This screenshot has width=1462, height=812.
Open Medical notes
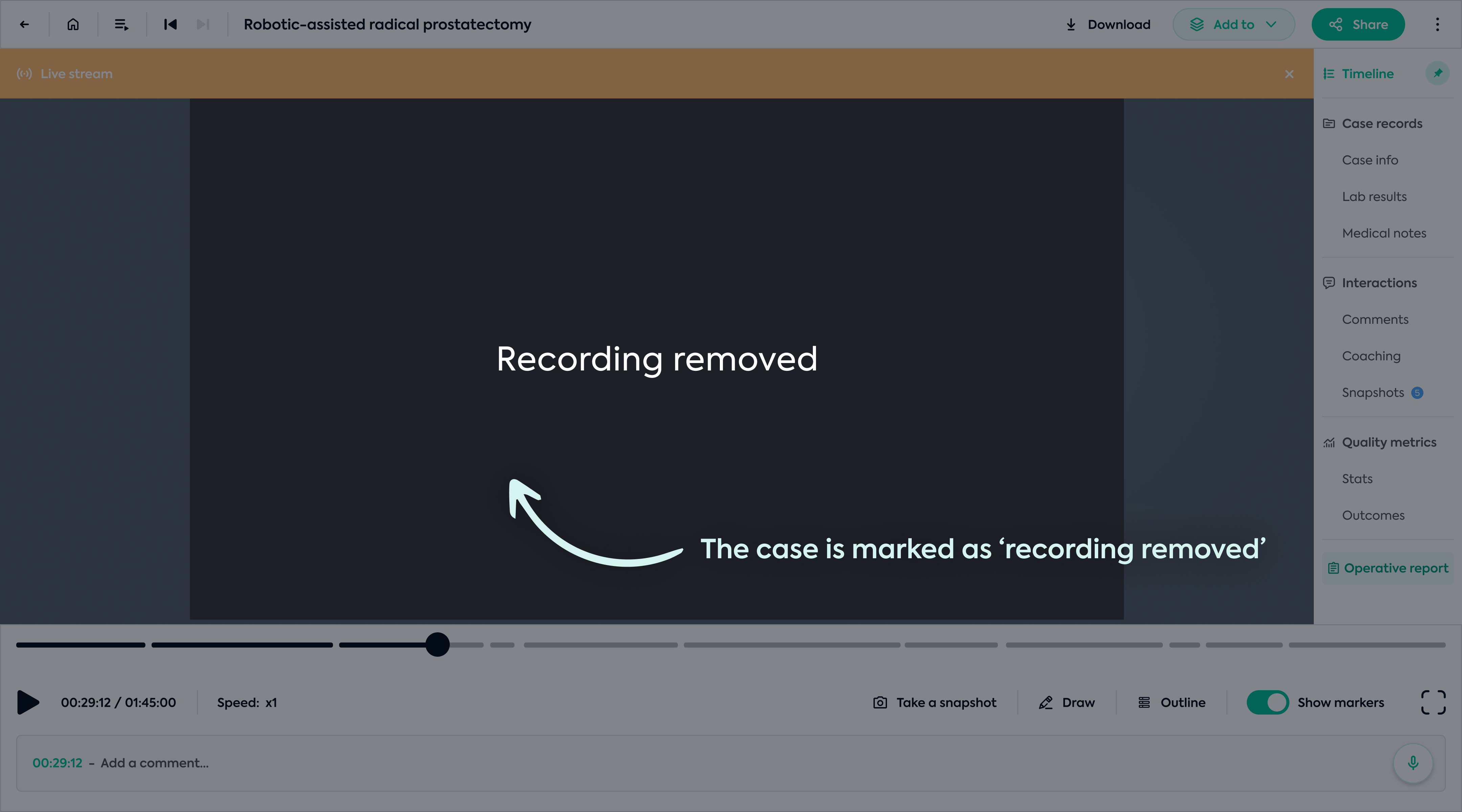point(1384,233)
